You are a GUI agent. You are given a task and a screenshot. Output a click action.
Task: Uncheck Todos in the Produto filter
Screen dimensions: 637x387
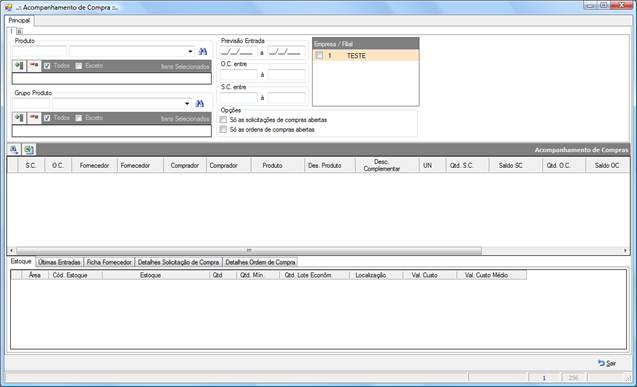click(47, 66)
